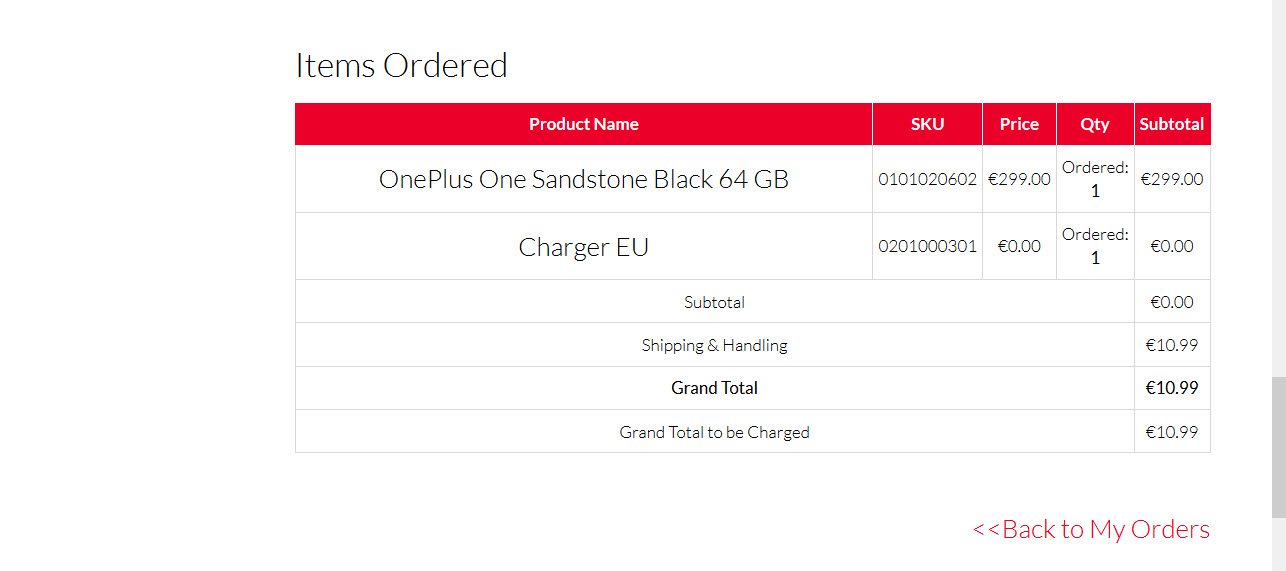The image size is (1286, 571).
Task: Click the Back to My Orders link
Action: pyautogui.click(x=1091, y=529)
